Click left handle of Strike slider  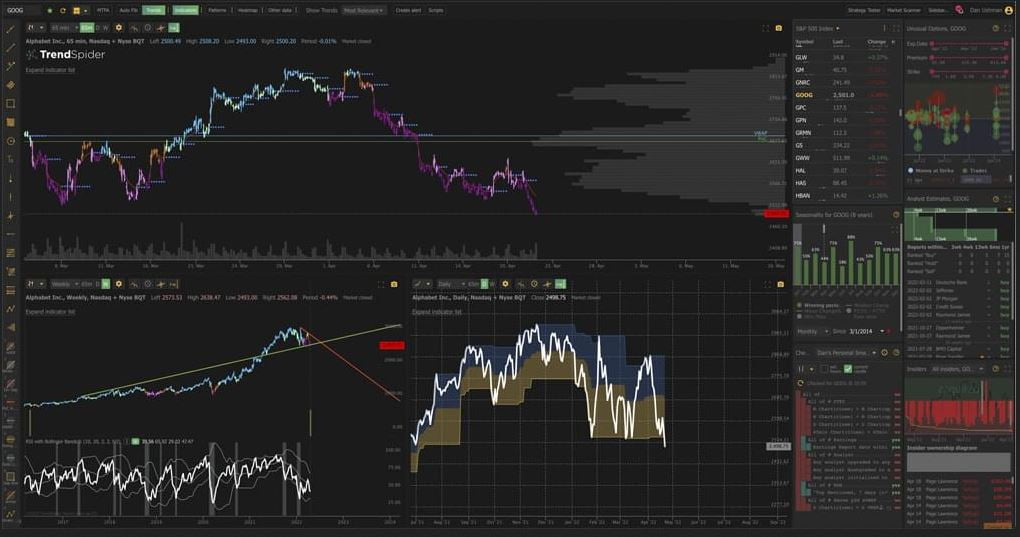coord(932,72)
